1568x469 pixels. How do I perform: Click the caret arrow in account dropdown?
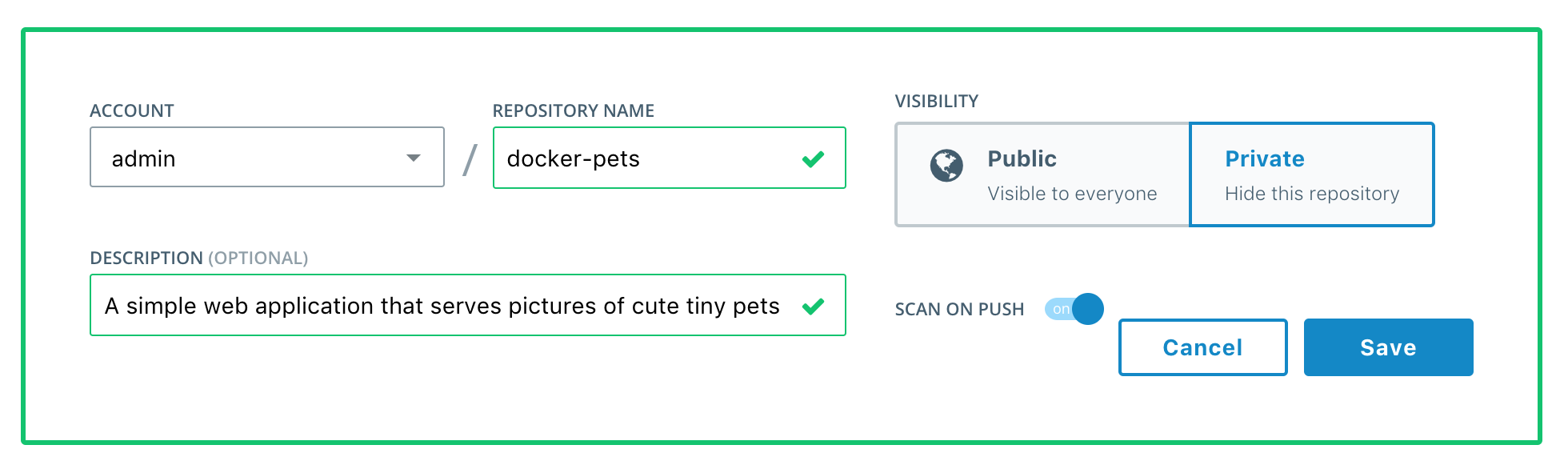tap(414, 158)
